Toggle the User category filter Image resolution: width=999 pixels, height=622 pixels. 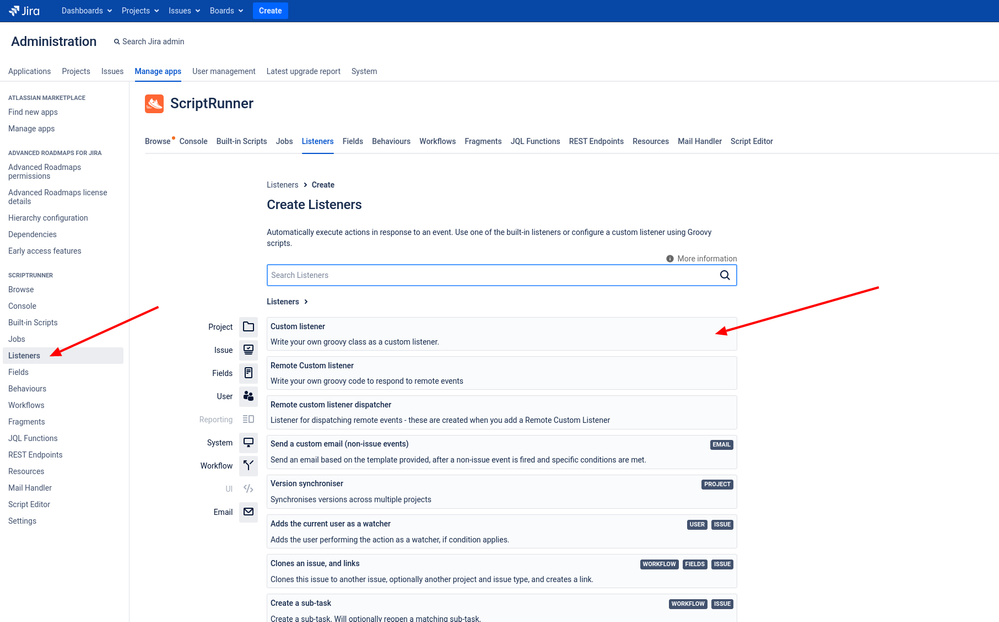click(x=248, y=396)
